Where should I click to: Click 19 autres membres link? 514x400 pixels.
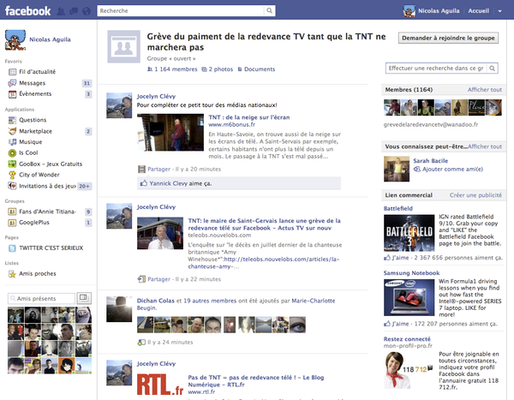210,301
